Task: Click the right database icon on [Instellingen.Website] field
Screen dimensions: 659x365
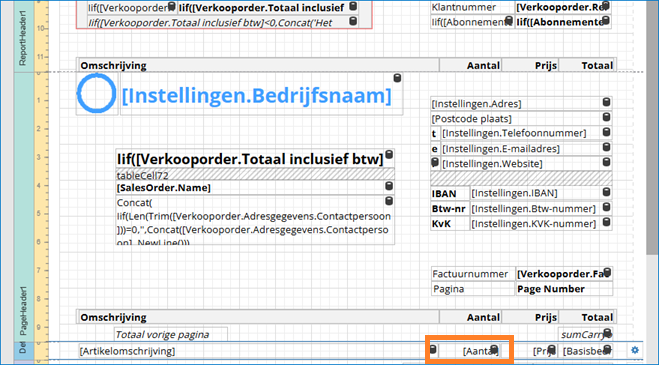Action: [606, 162]
